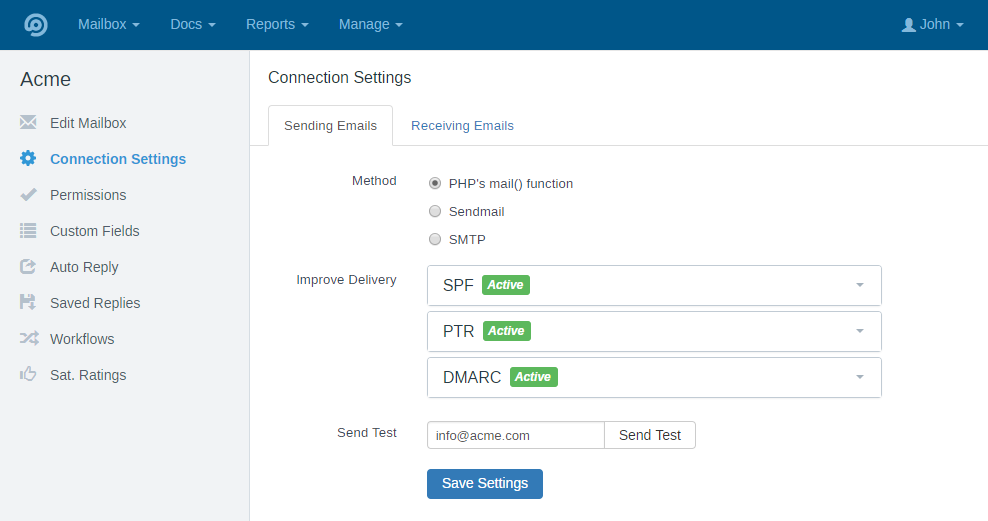
Task: Go to Permissions in sidebar
Action: click(88, 195)
